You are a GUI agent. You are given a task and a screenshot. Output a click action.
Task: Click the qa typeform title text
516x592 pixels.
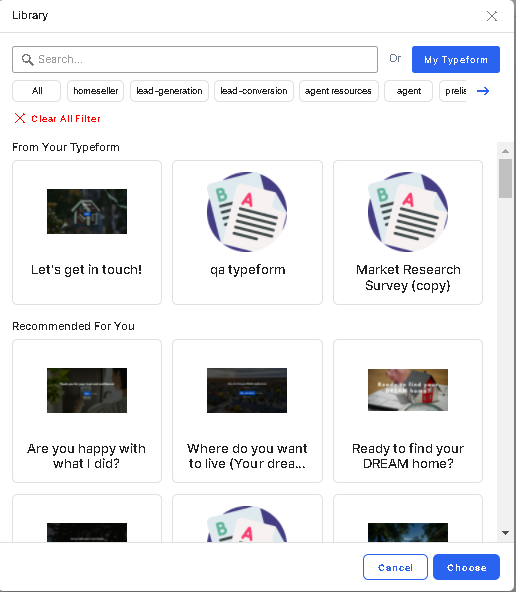coord(248,270)
